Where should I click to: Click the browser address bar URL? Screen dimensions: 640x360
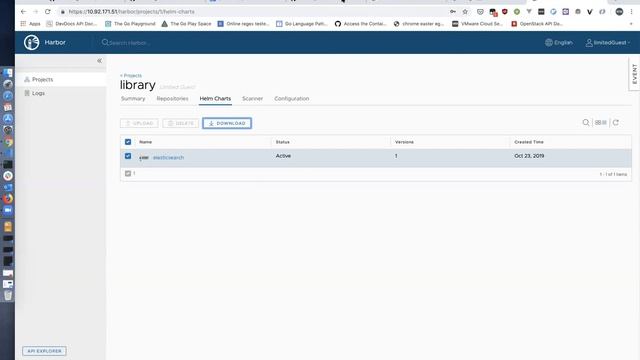[131, 12]
